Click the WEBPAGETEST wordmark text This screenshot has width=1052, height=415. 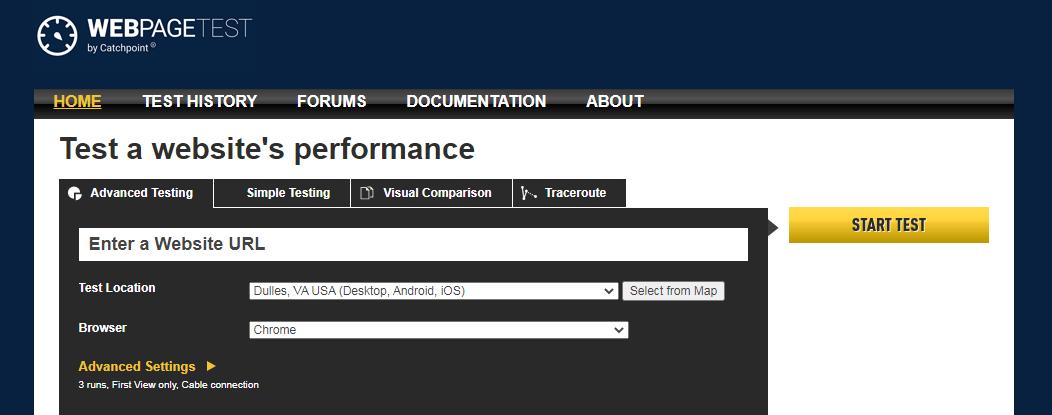(x=170, y=28)
